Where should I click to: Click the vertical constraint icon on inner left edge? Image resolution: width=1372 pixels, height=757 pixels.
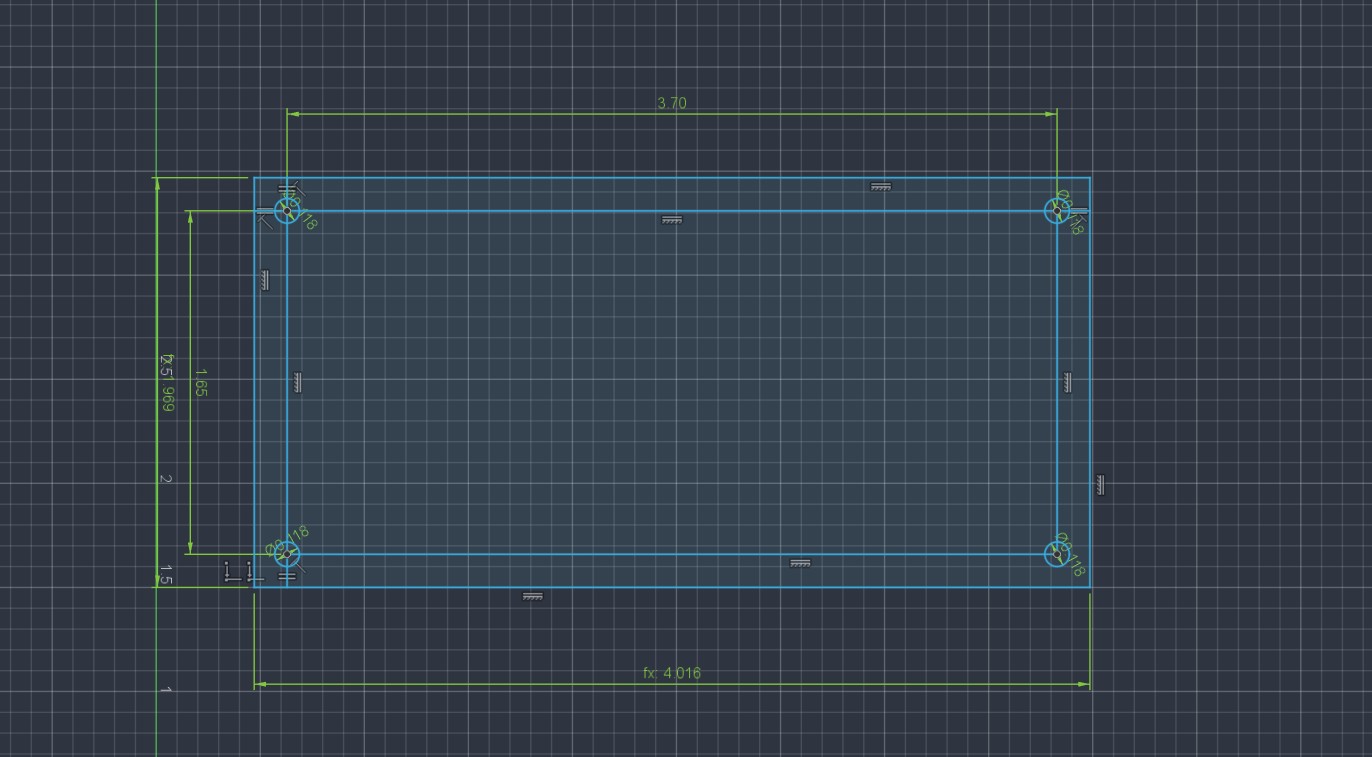tap(297, 382)
